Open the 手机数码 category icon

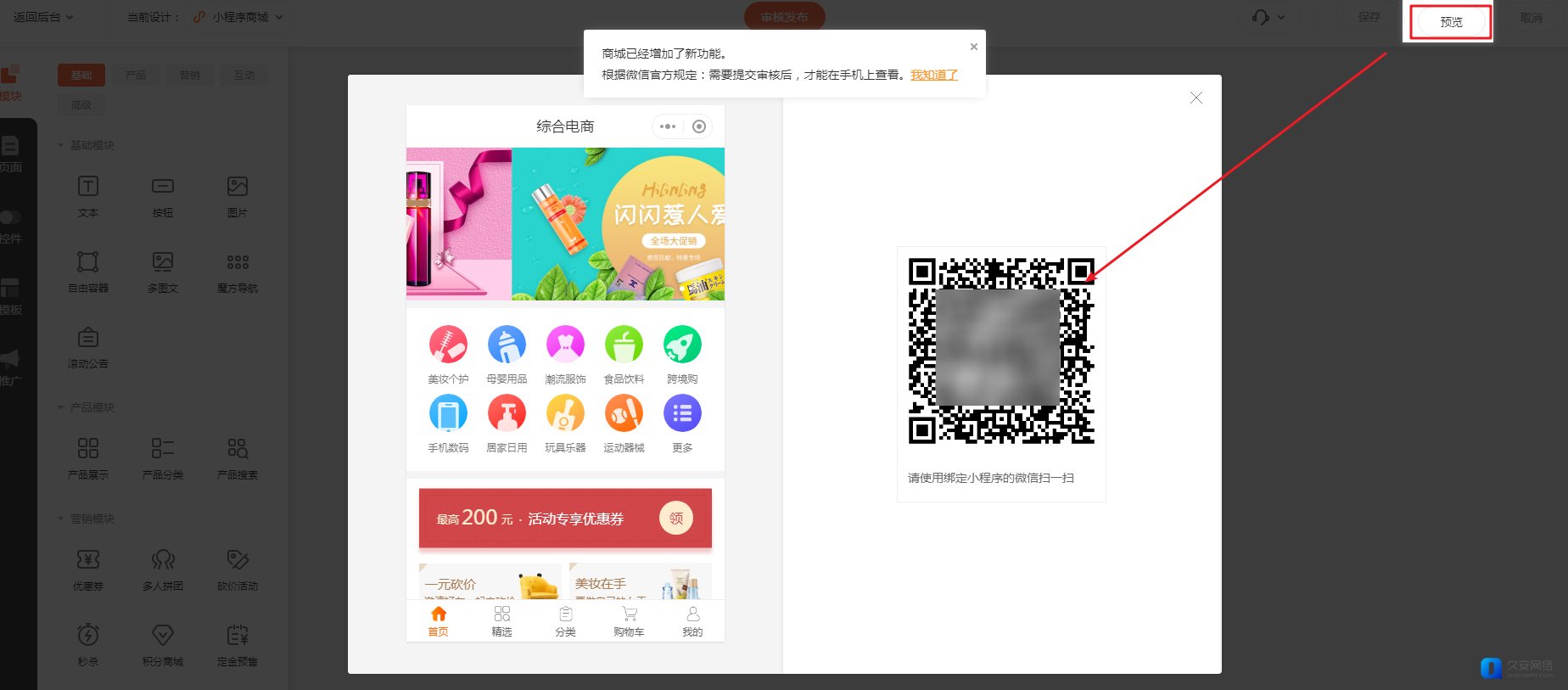[x=448, y=414]
